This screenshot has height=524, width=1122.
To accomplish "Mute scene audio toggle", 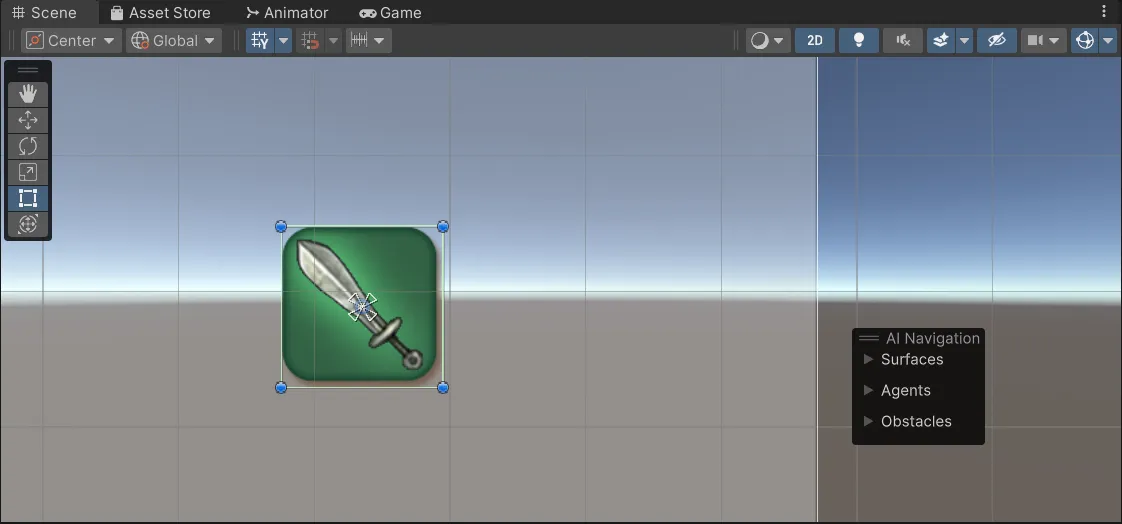I will pos(903,41).
